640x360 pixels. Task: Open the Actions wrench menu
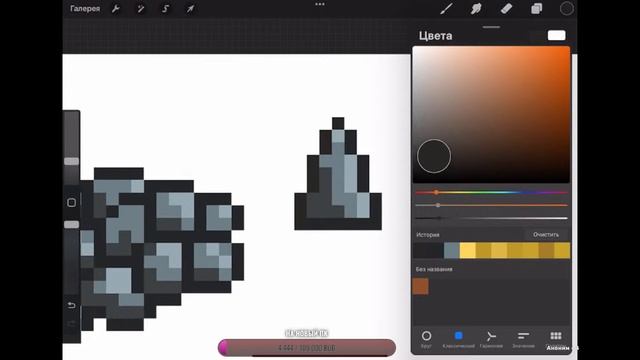point(116,9)
